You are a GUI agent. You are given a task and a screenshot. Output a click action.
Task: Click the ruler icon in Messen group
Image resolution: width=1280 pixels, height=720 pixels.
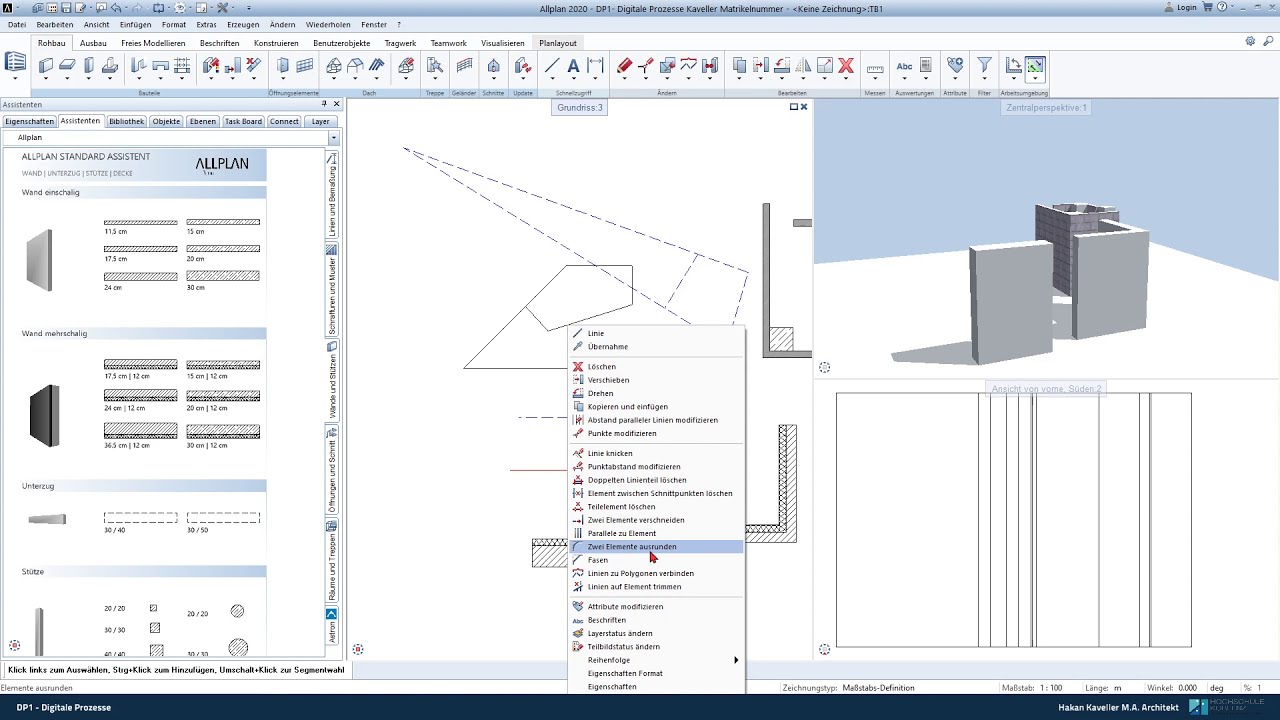pyautogui.click(x=875, y=68)
